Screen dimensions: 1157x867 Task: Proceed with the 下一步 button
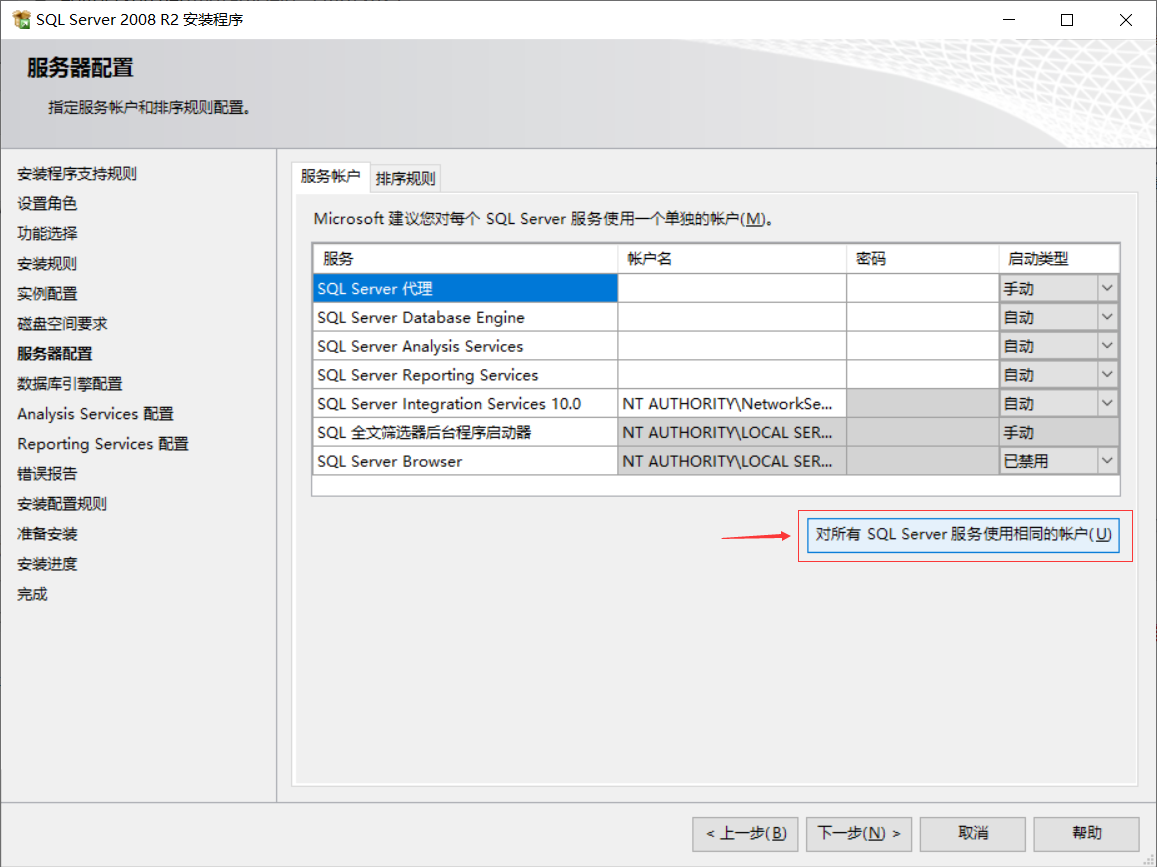click(x=859, y=834)
